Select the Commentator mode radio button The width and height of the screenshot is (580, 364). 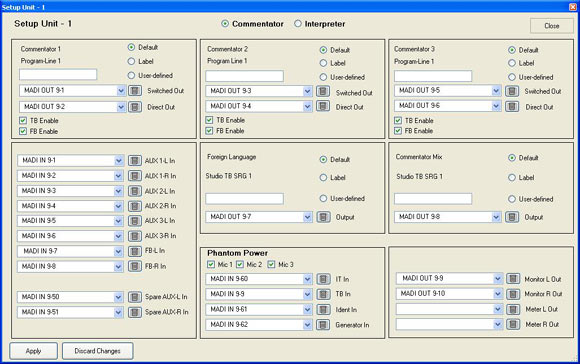point(225,24)
